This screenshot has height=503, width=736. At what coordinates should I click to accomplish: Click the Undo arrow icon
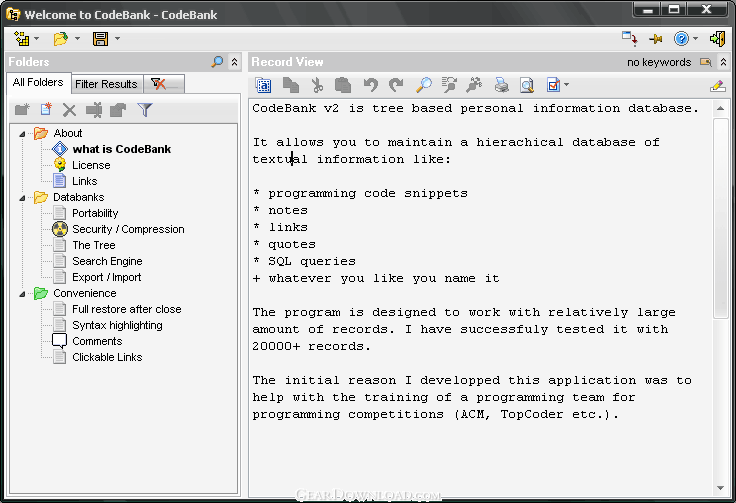click(370, 85)
